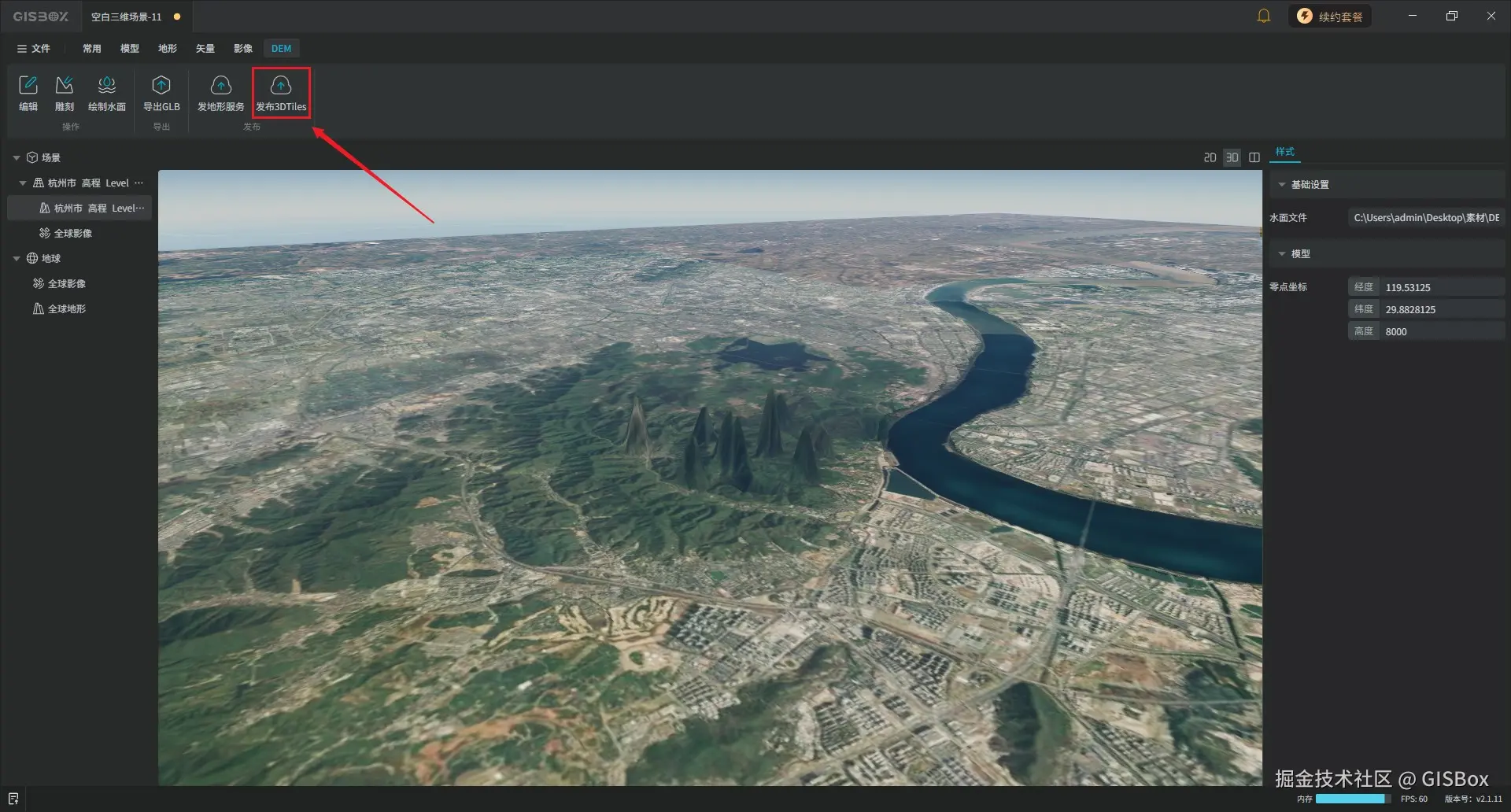Switch to the 影像 ribbon tab
Image resolution: width=1511 pixels, height=812 pixels.
(243, 49)
